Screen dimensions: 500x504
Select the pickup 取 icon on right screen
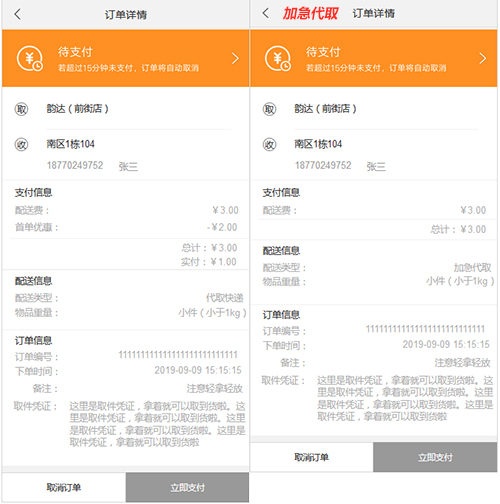269,109
